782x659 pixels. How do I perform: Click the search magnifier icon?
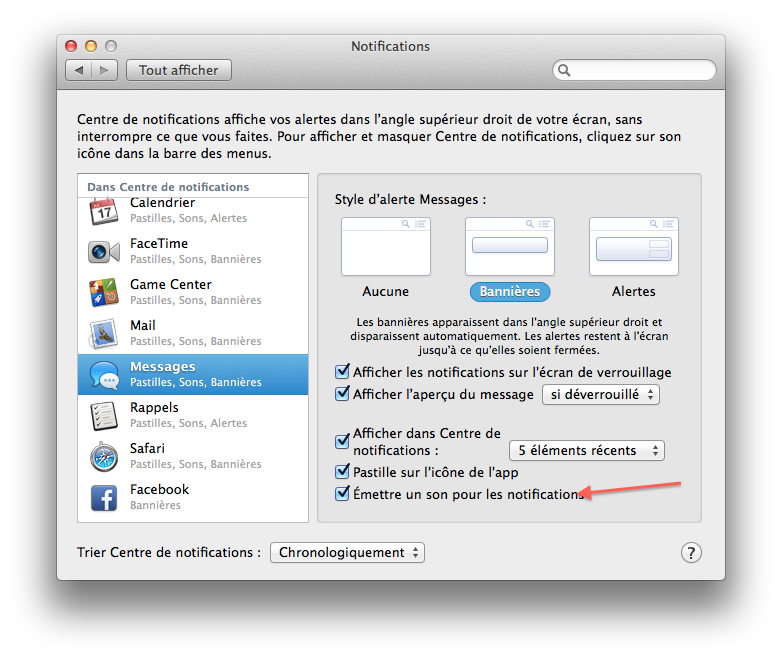click(564, 70)
